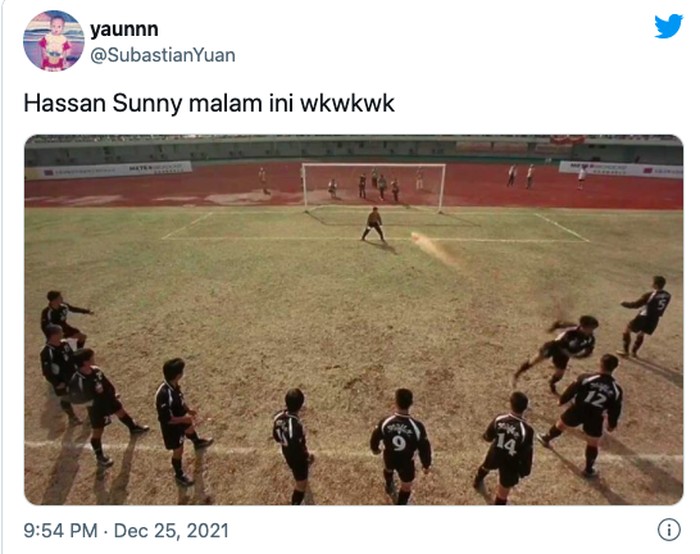Click the white goal frame in image
The width and height of the screenshot is (700, 554).
373,187
